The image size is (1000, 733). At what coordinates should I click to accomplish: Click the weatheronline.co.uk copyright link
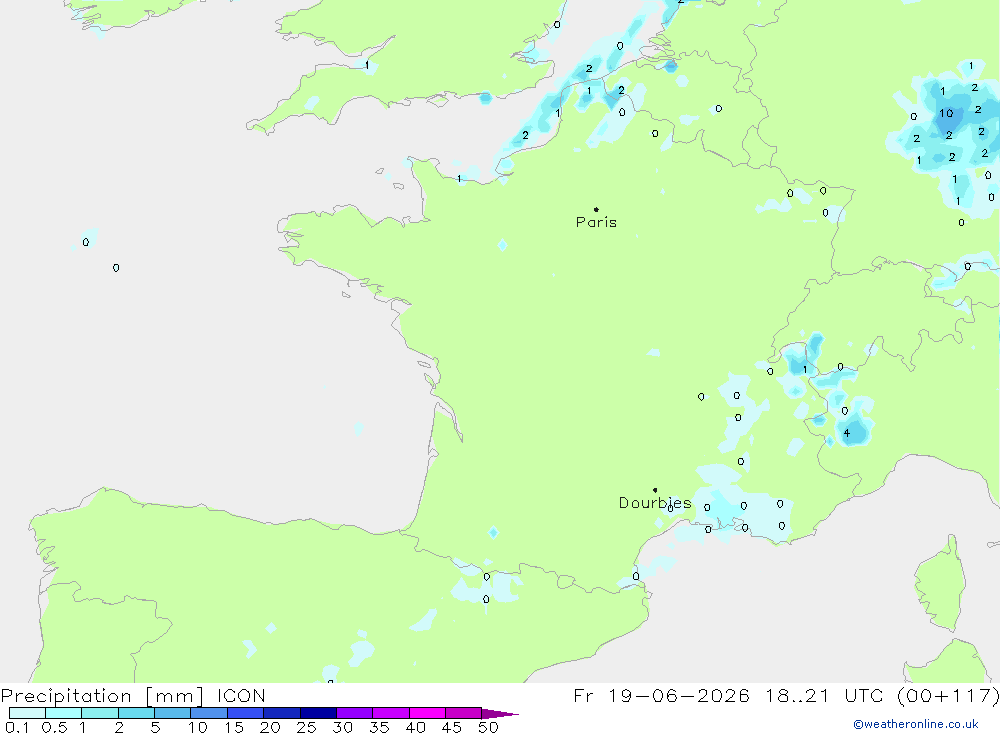(x=916, y=724)
